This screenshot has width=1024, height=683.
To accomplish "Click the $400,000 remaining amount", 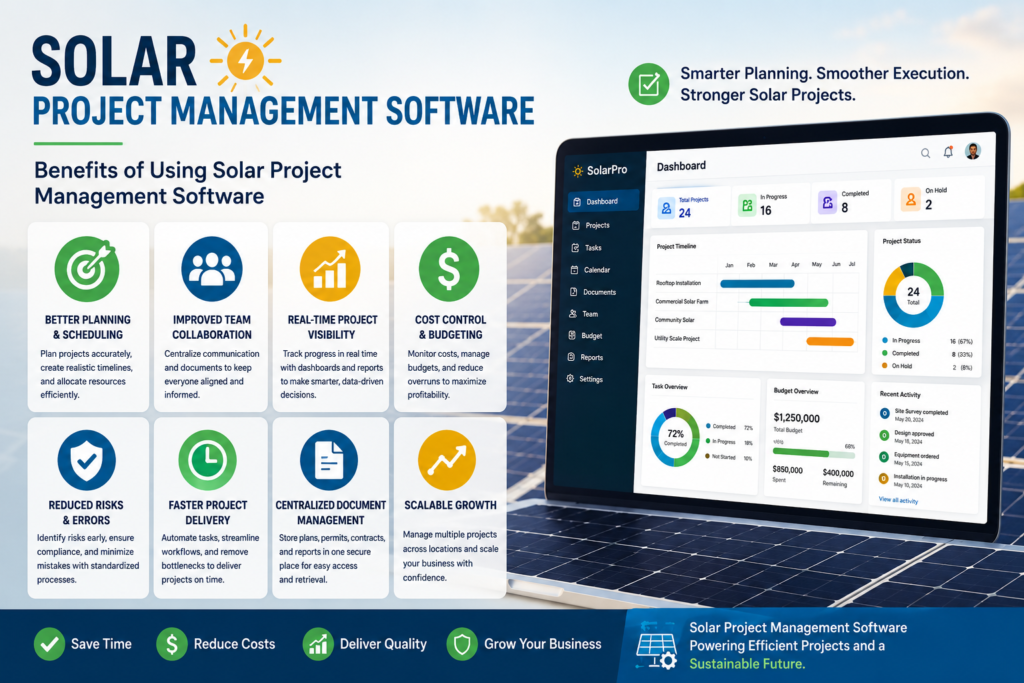I will pyautogui.click(x=838, y=473).
